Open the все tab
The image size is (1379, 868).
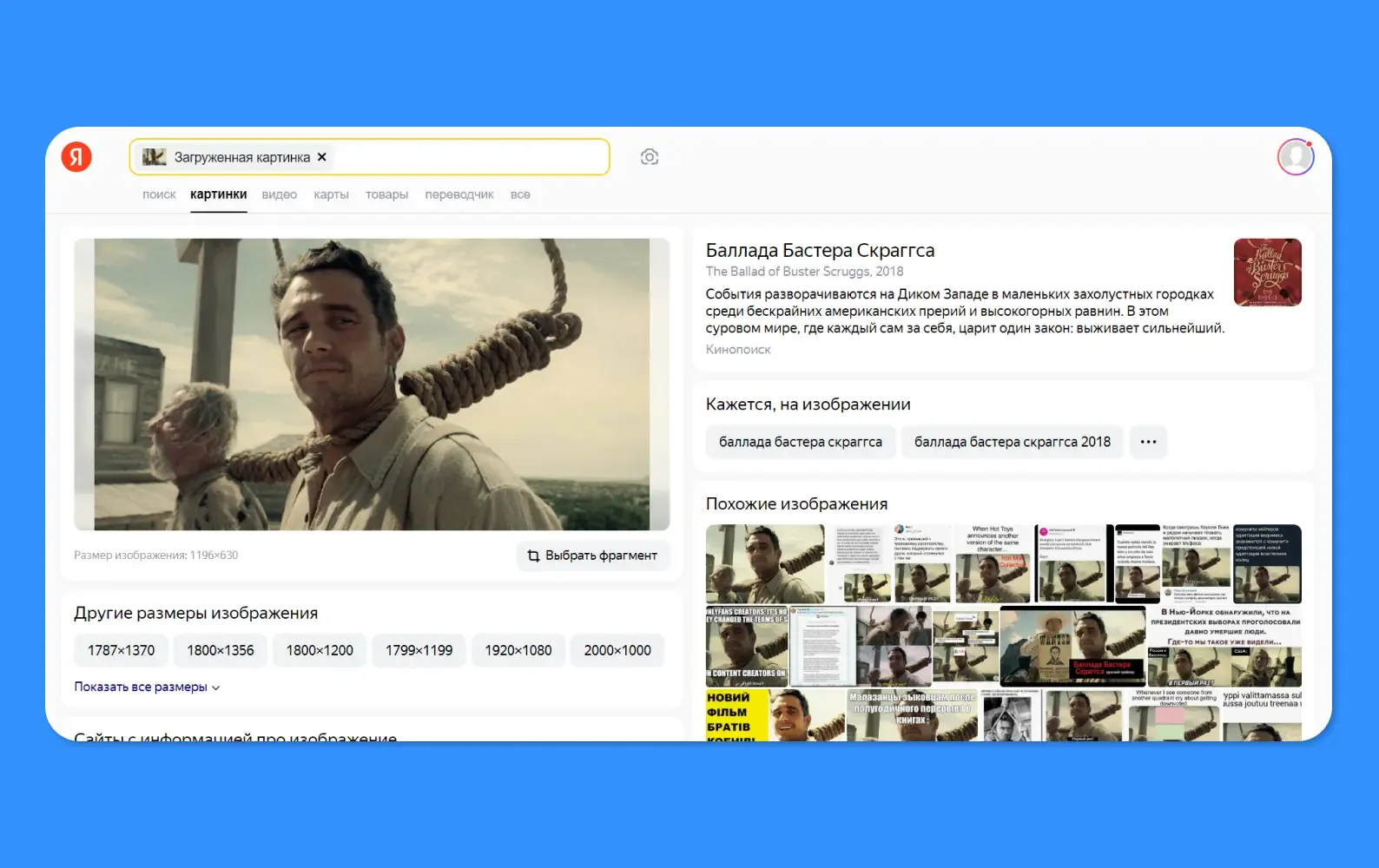point(520,194)
